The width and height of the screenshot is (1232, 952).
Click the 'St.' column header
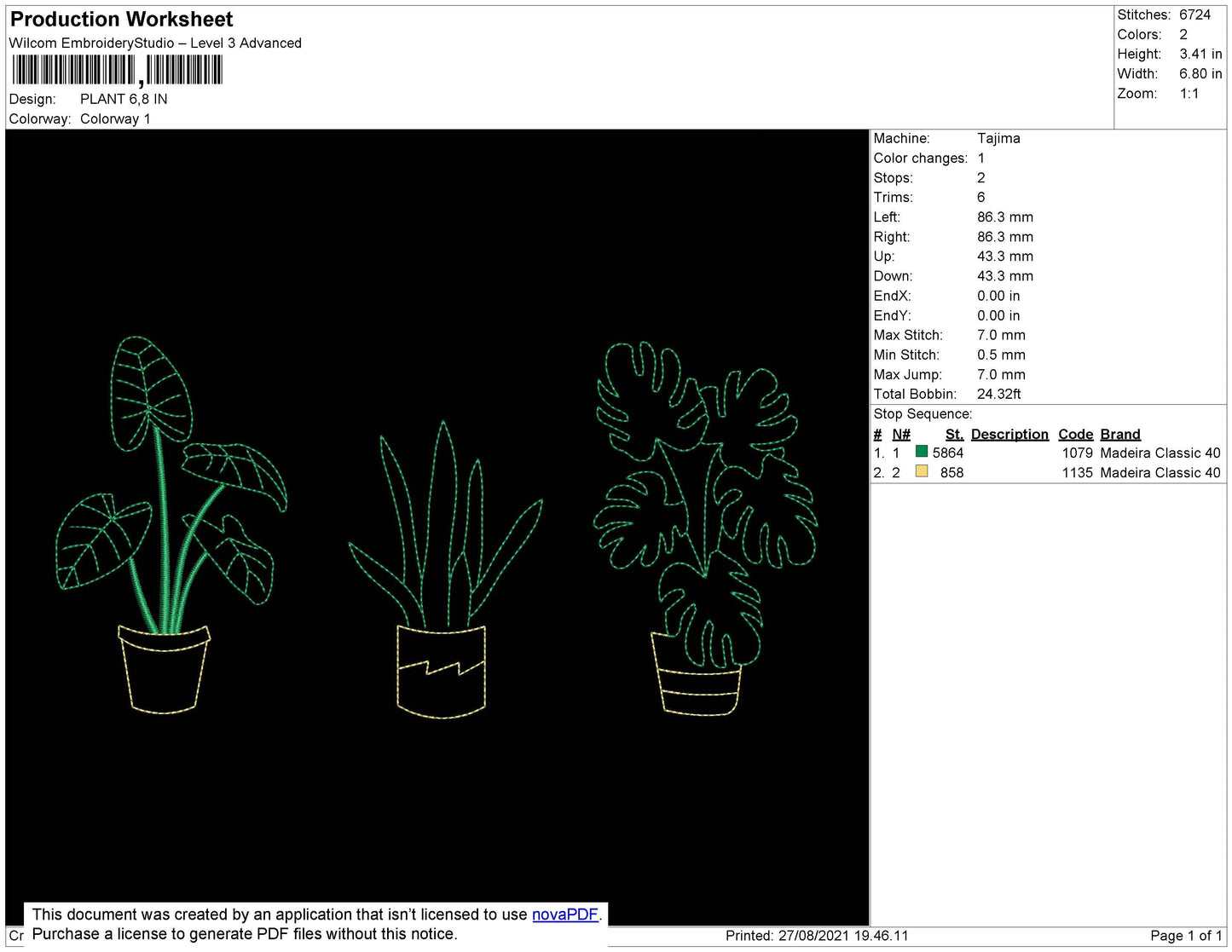954,434
